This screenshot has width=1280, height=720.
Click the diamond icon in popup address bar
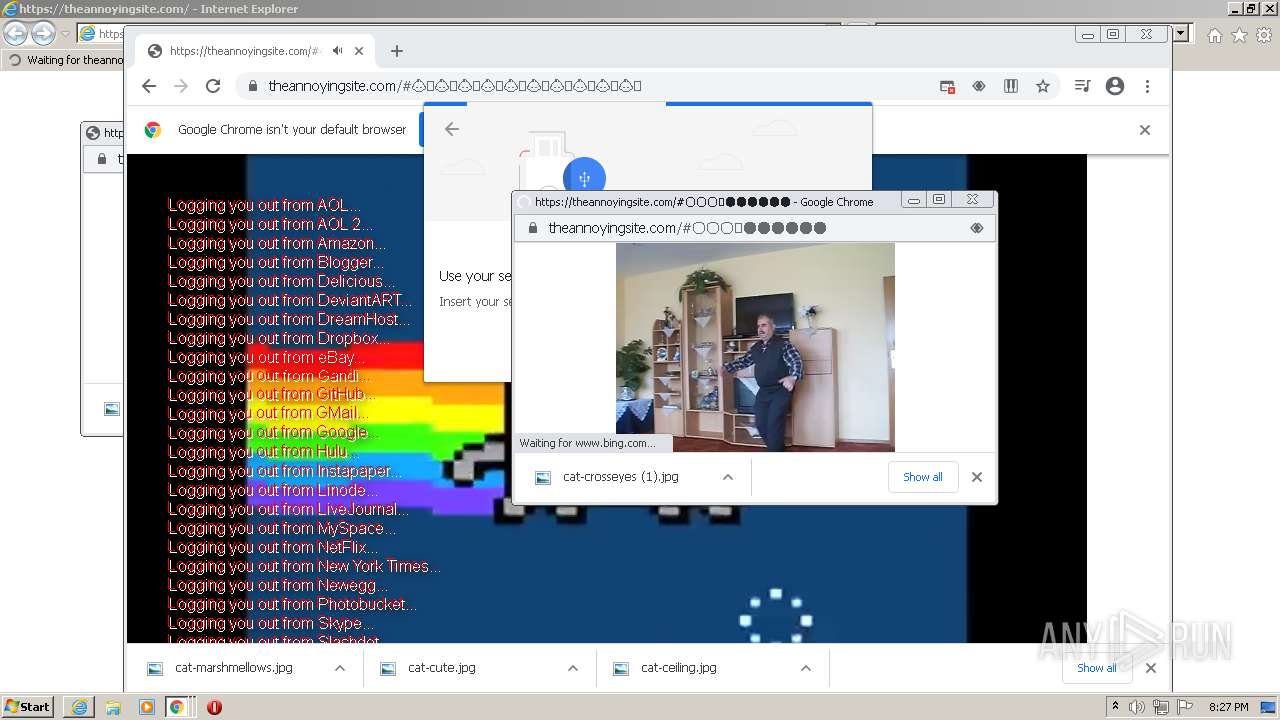point(977,228)
